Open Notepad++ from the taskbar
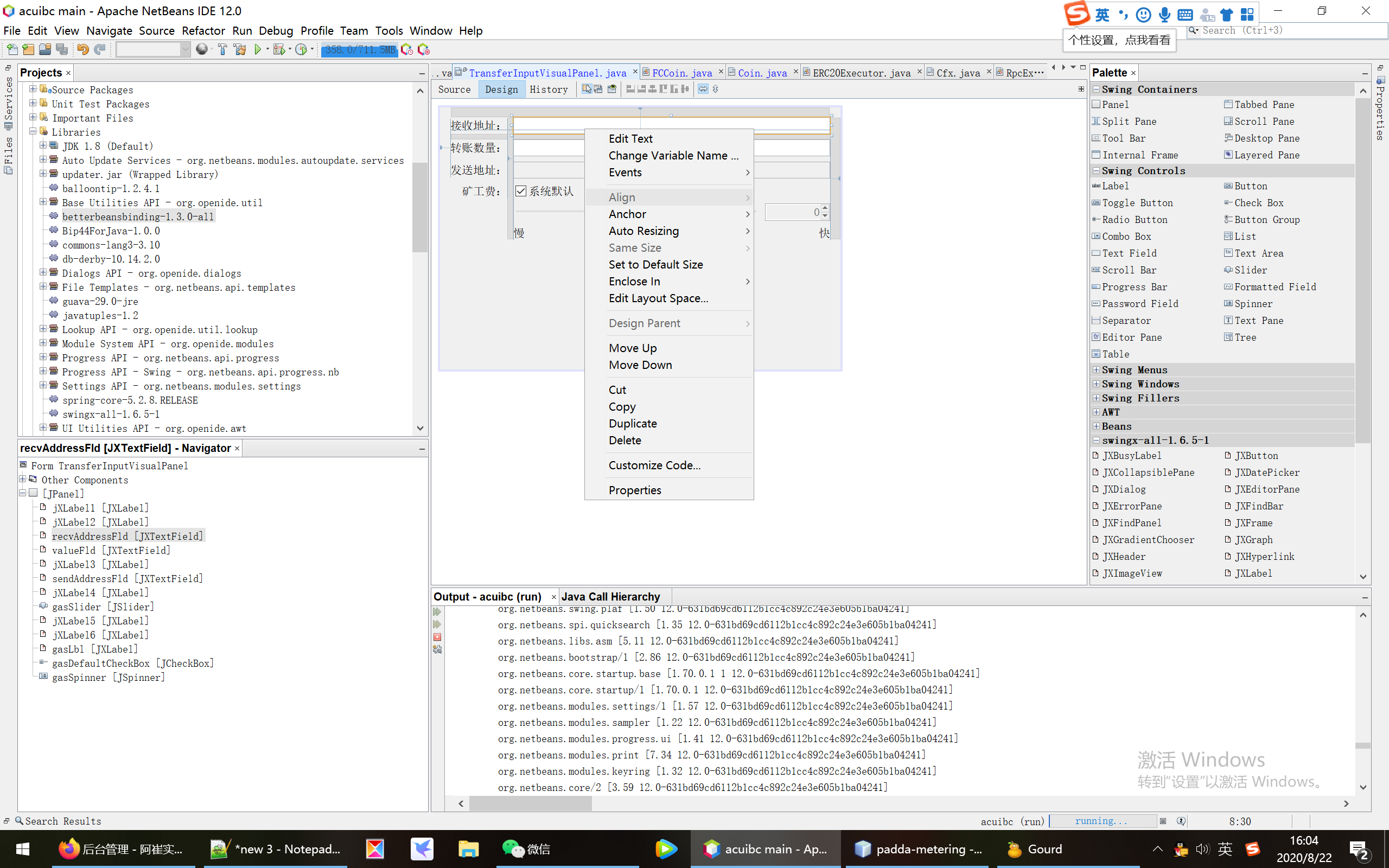The image size is (1389, 868). pyautogui.click(x=276, y=848)
